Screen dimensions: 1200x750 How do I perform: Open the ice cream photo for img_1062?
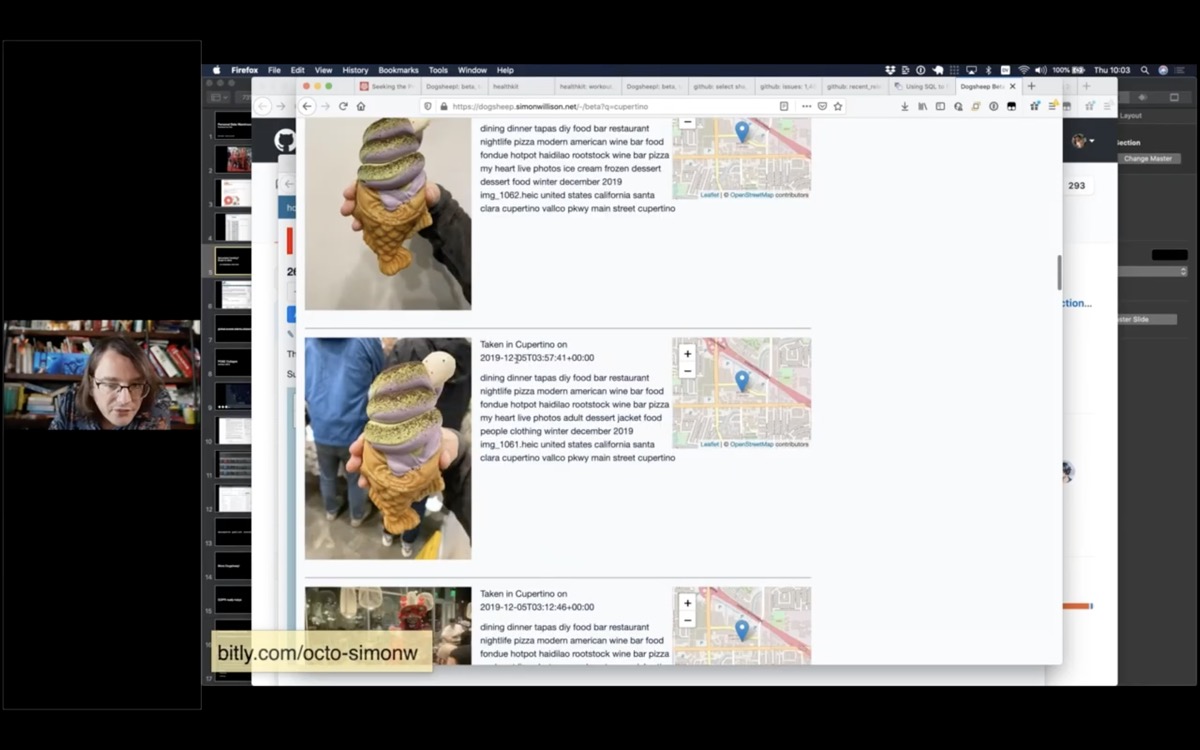coord(388,214)
